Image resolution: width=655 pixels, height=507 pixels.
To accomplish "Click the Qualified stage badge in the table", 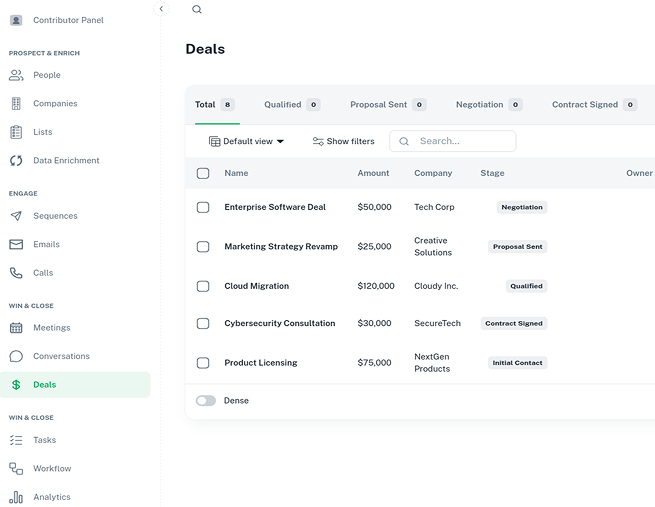I will pyautogui.click(x=526, y=286).
